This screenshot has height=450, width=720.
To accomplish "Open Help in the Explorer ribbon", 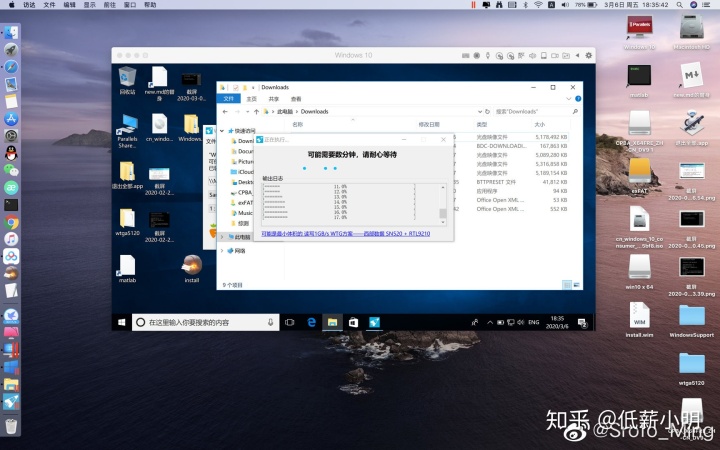I will [x=578, y=99].
